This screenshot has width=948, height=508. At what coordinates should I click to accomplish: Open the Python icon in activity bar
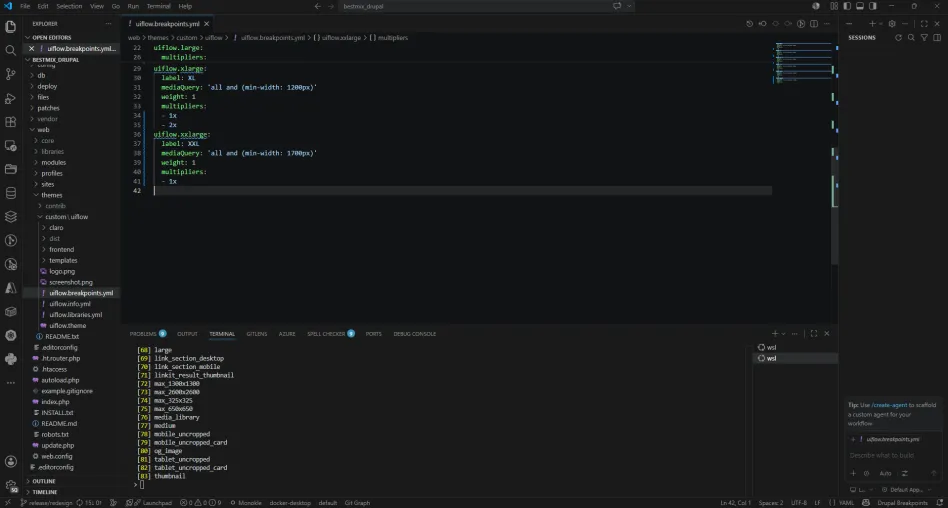[10, 359]
